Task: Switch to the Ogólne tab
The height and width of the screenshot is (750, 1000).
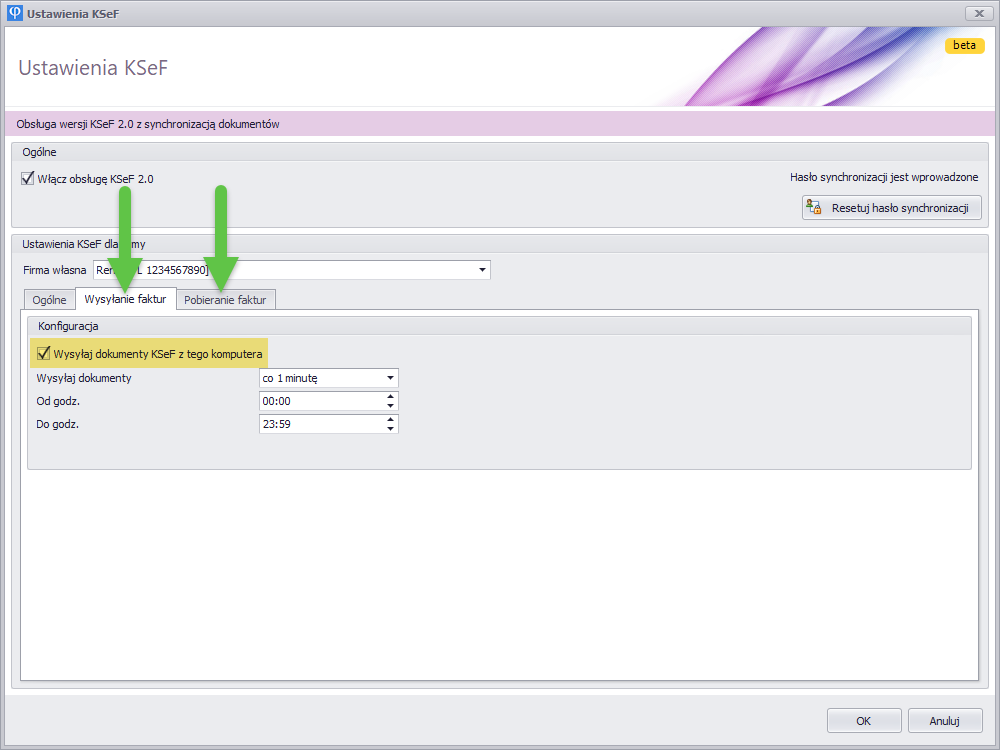Action: 49,300
